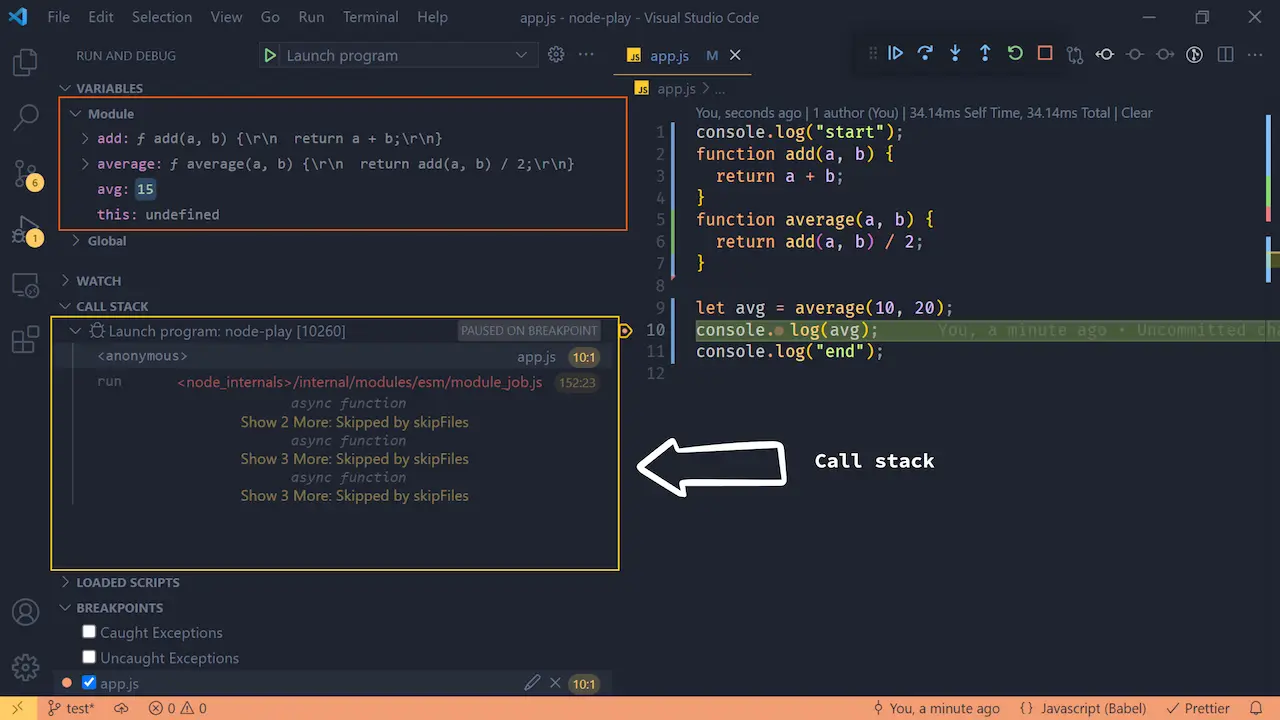This screenshot has width=1280, height=720.
Task: Click Step Into in the debug toolbar
Action: click(955, 54)
